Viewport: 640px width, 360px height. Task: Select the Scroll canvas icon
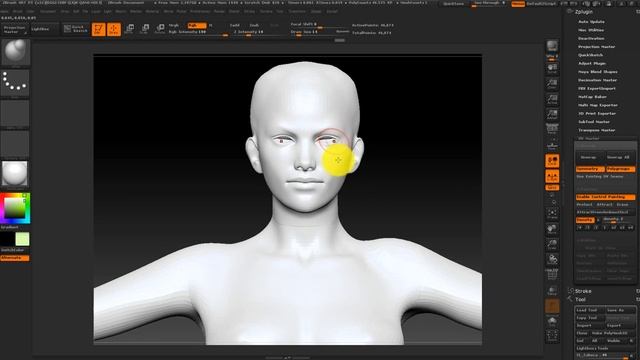click(x=552, y=68)
